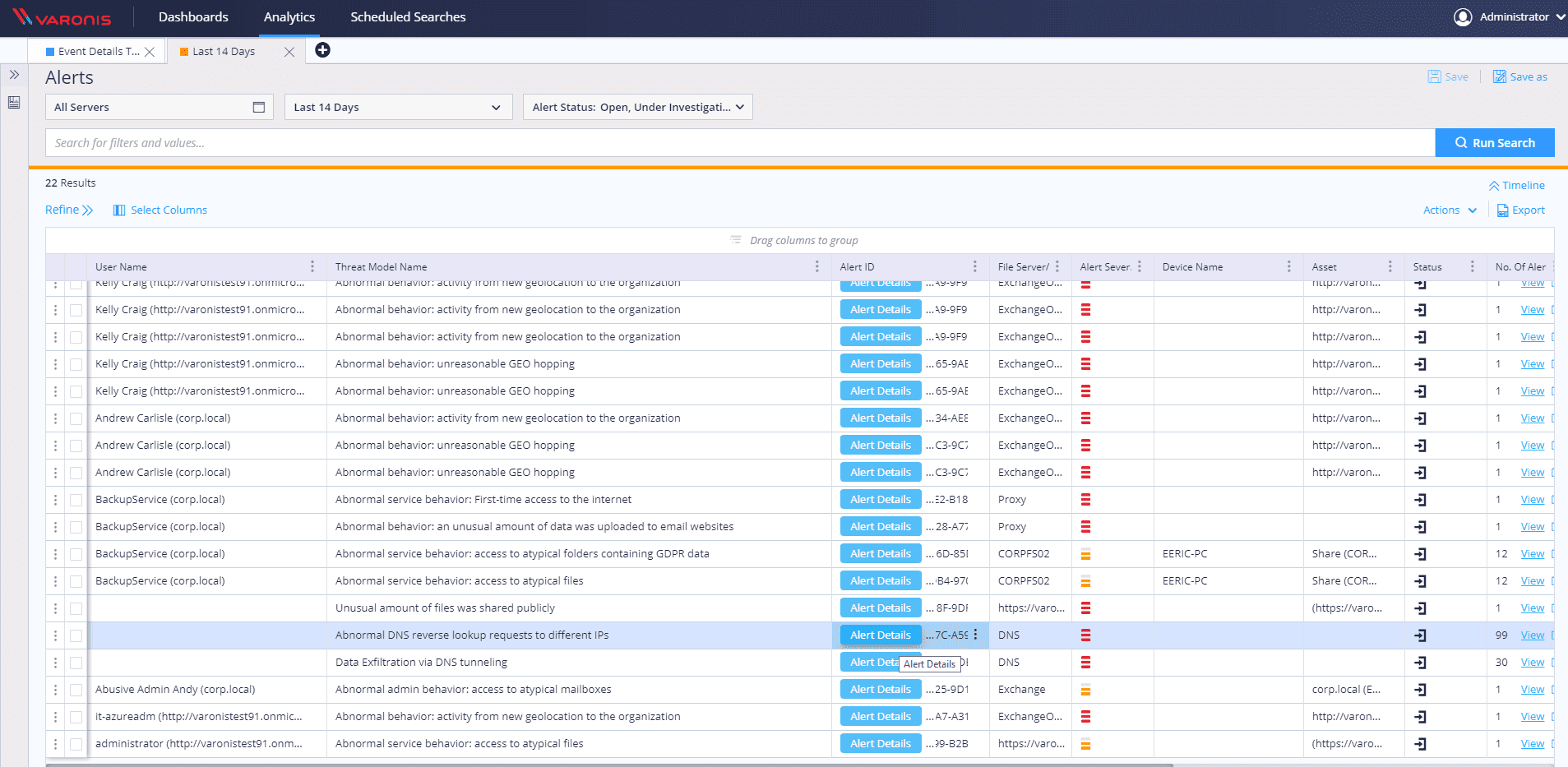Image resolution: width=1568 pixels, height=767 pixels.
Task: Open the Actions dropdown menu
Action: pos(1449,210)
